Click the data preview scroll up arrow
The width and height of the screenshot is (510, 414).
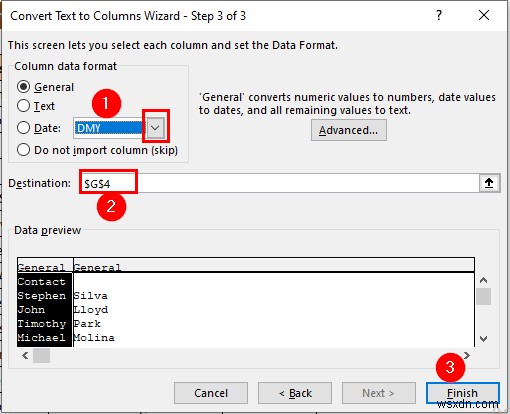pos(484,280)
